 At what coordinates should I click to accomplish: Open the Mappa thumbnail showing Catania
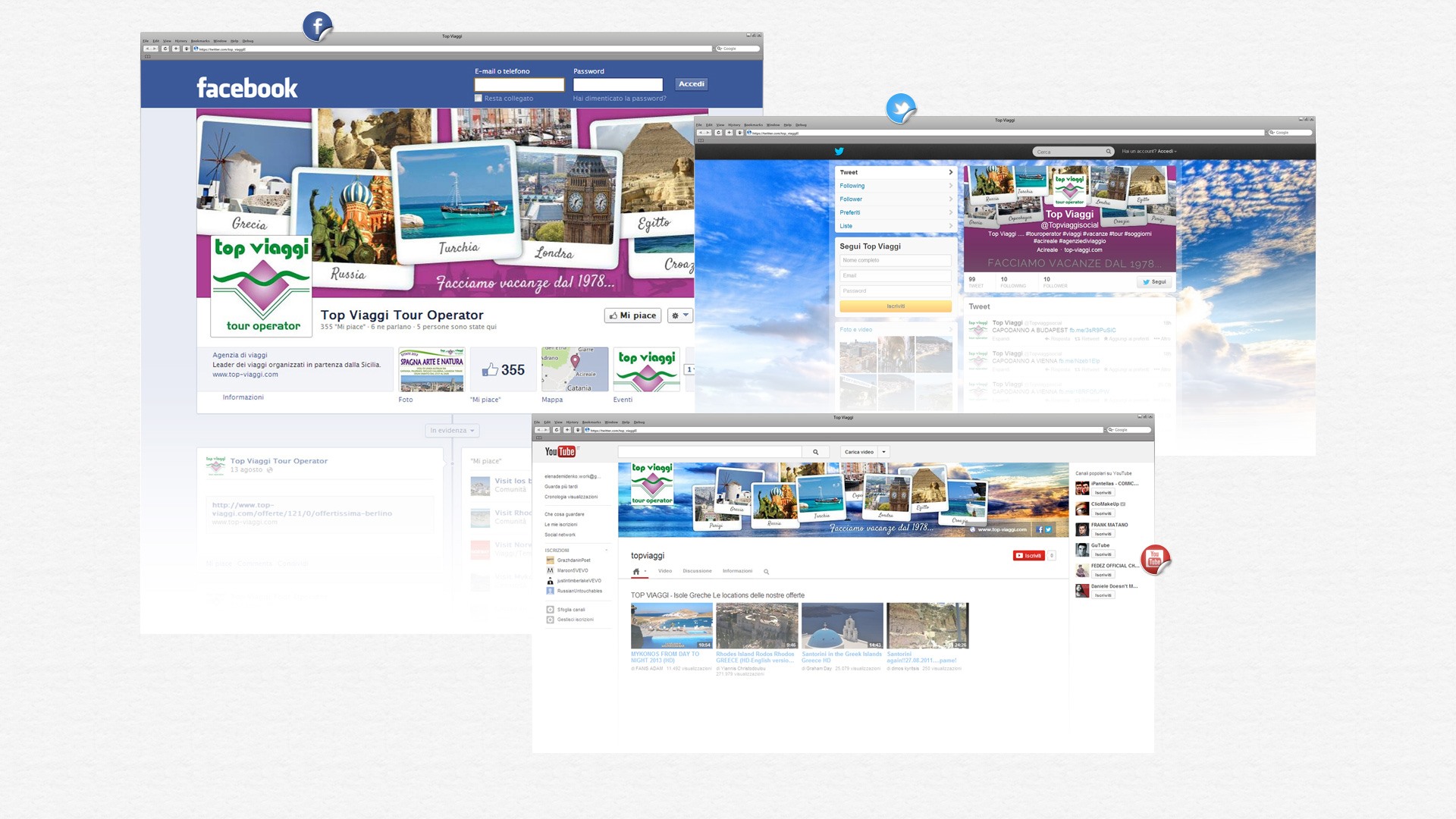click(x=575, y=369)
